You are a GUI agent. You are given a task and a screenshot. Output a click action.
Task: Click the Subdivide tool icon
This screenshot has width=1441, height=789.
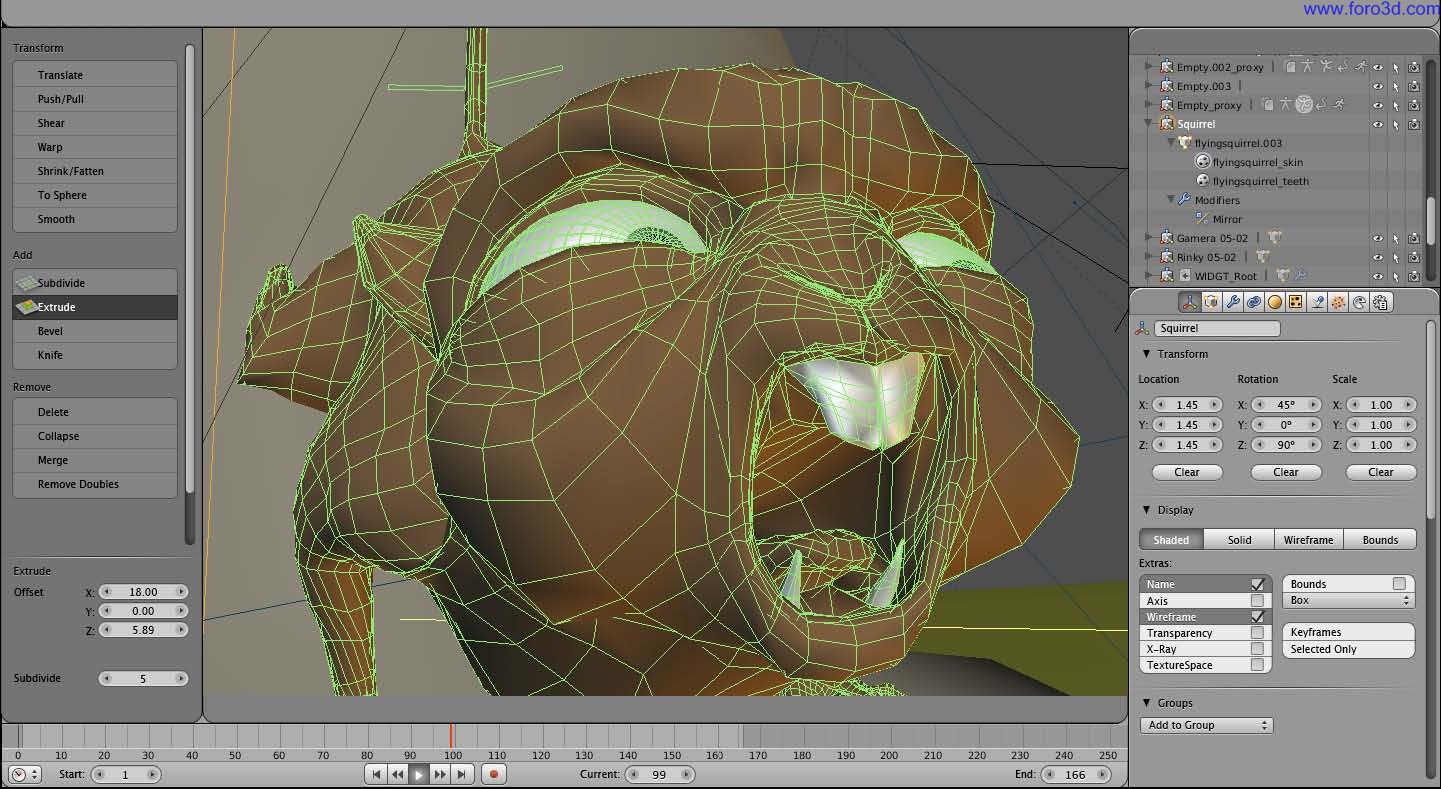point(25,283)
